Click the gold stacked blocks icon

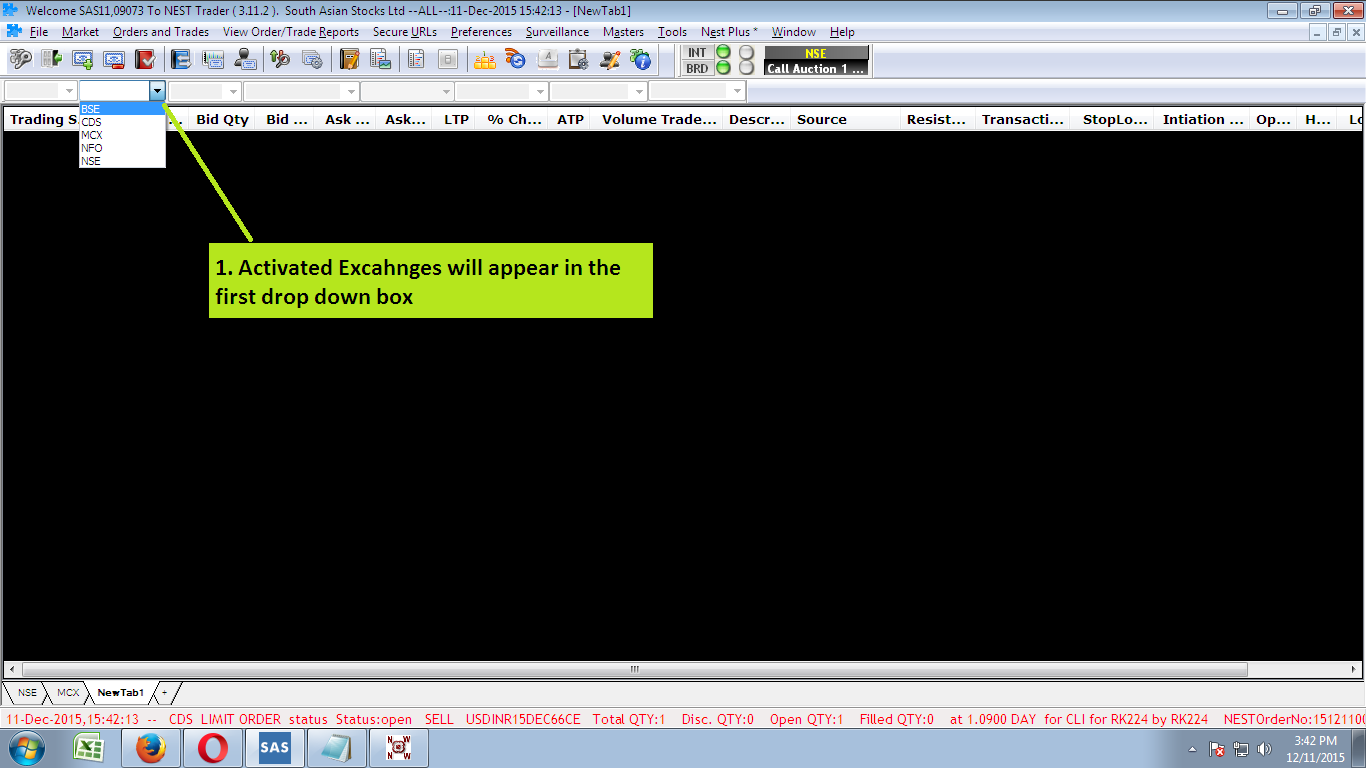485,60
